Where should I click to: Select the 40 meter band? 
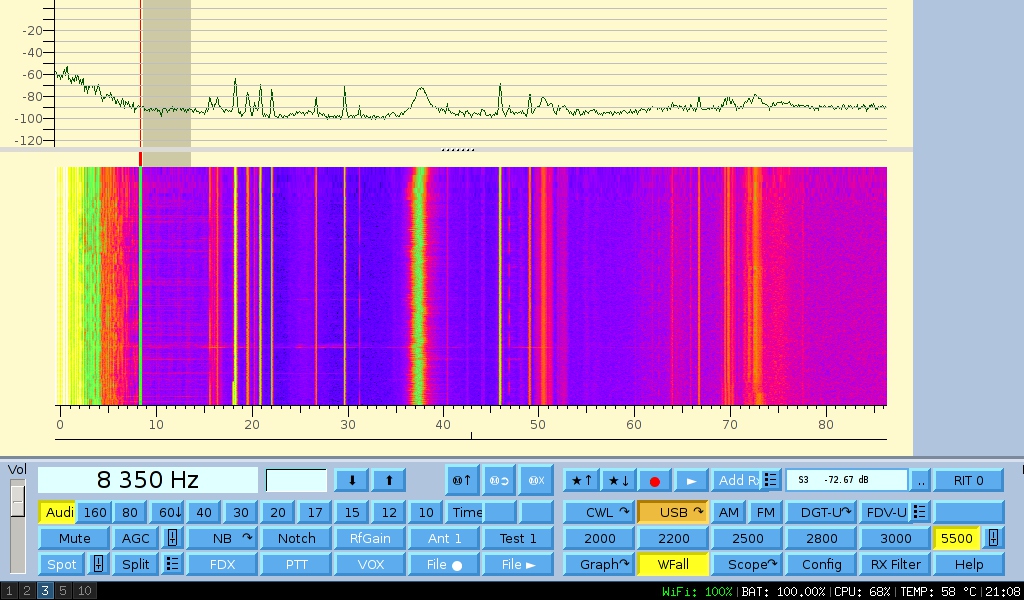click(204, 512)
